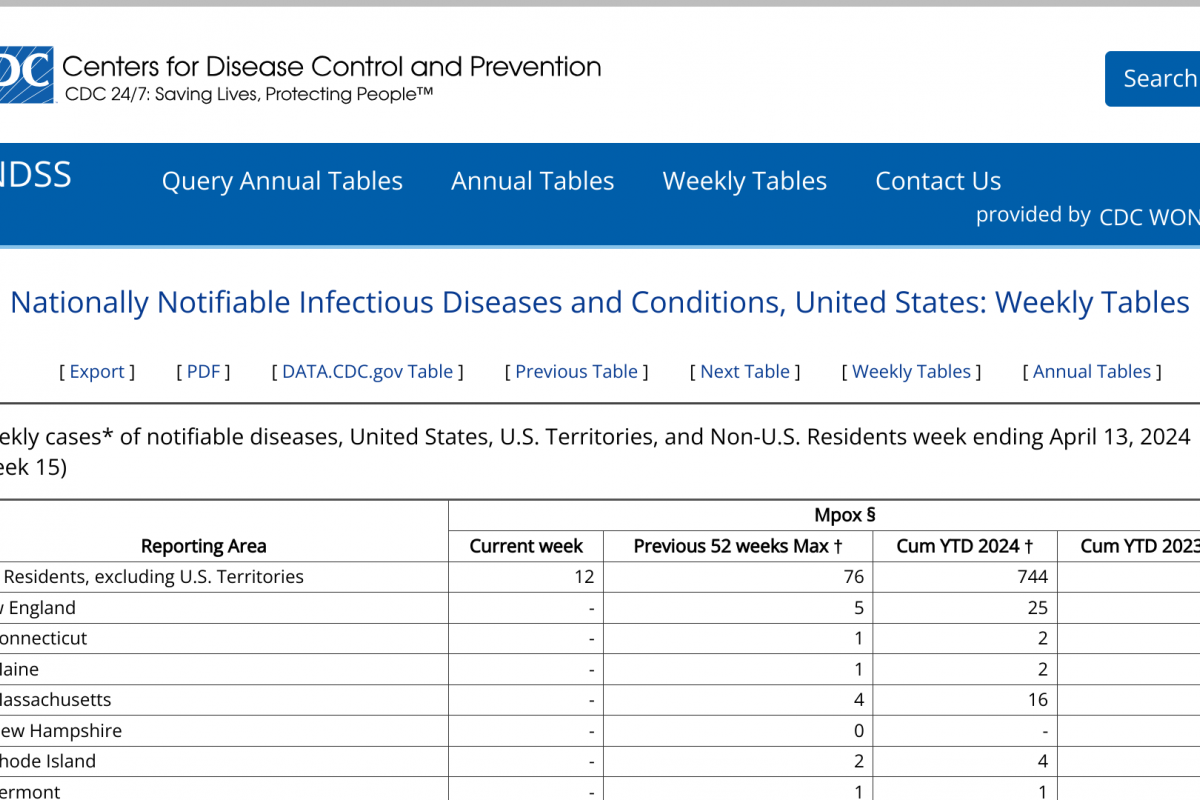Follow the CDC WONDER link
The height and width of the screenshot is (800, 1200).
(1148, 217)
